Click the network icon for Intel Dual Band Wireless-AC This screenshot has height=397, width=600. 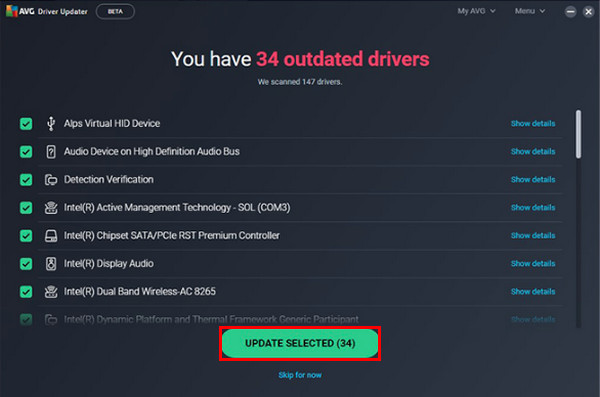51,292
